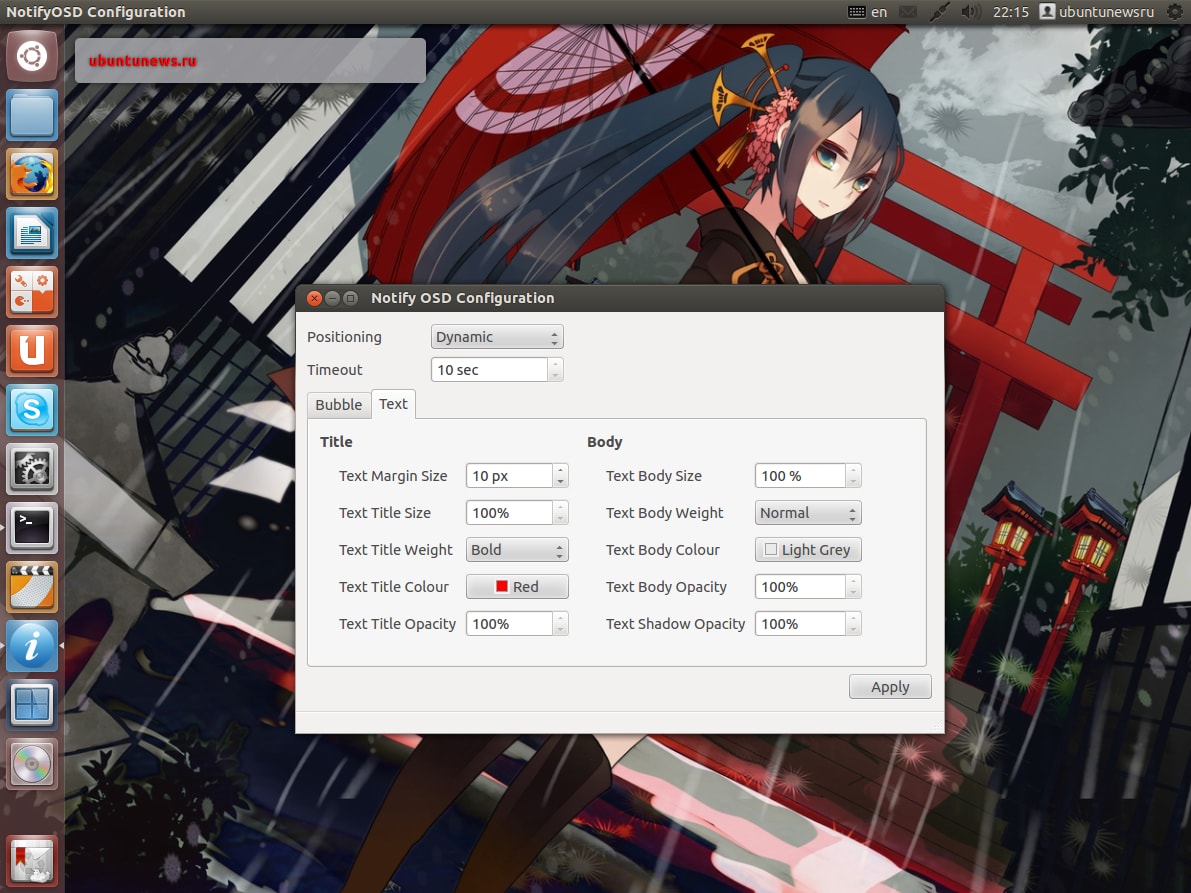The image size is (1191, 893).
Task: Open the Workspace Switcher
Action: point(32,705)
